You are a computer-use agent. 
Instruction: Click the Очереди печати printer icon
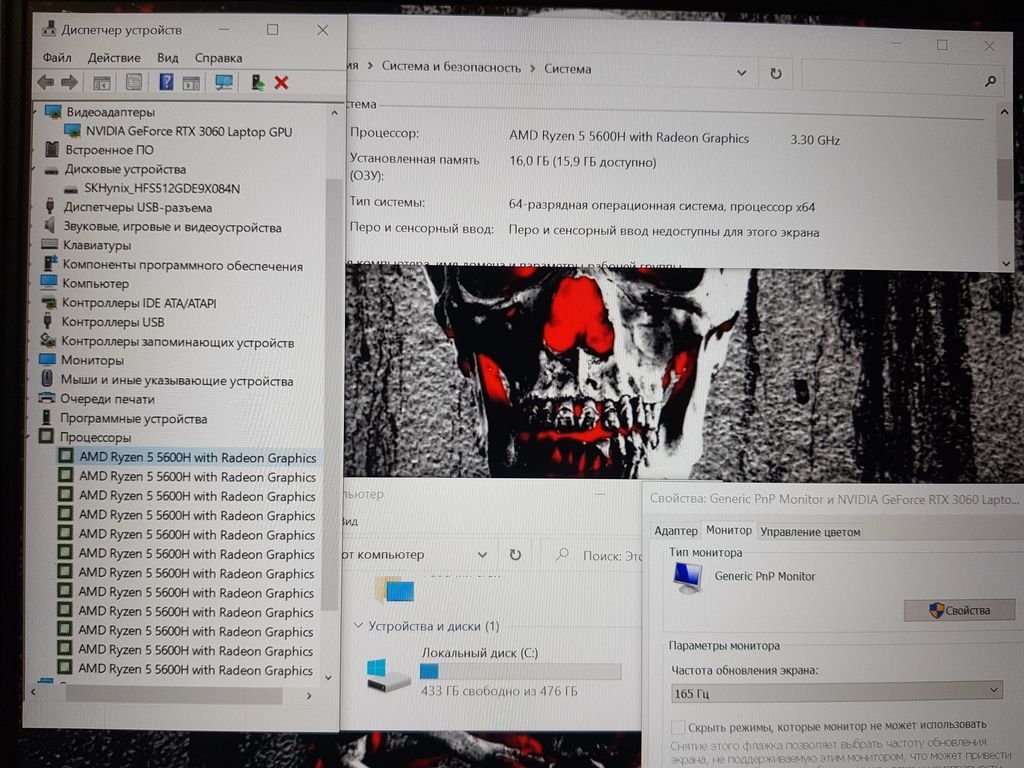(47, 398)
